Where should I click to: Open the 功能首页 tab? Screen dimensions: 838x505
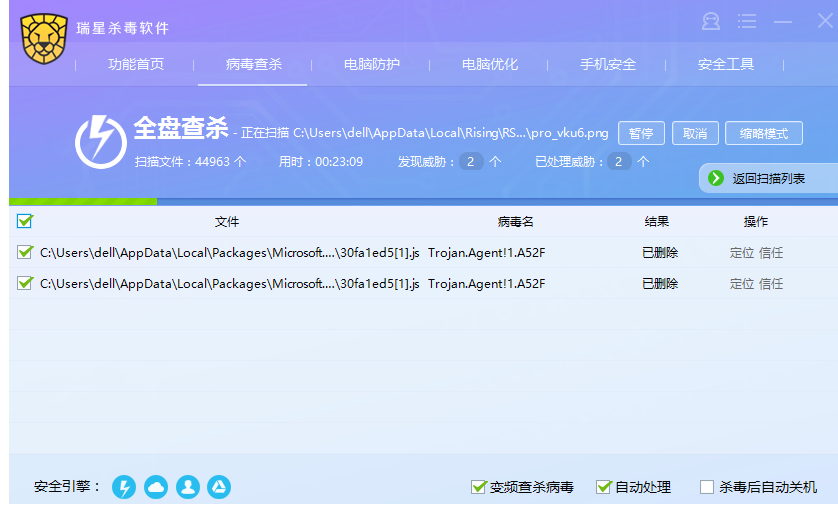click(x=136, y=64)
